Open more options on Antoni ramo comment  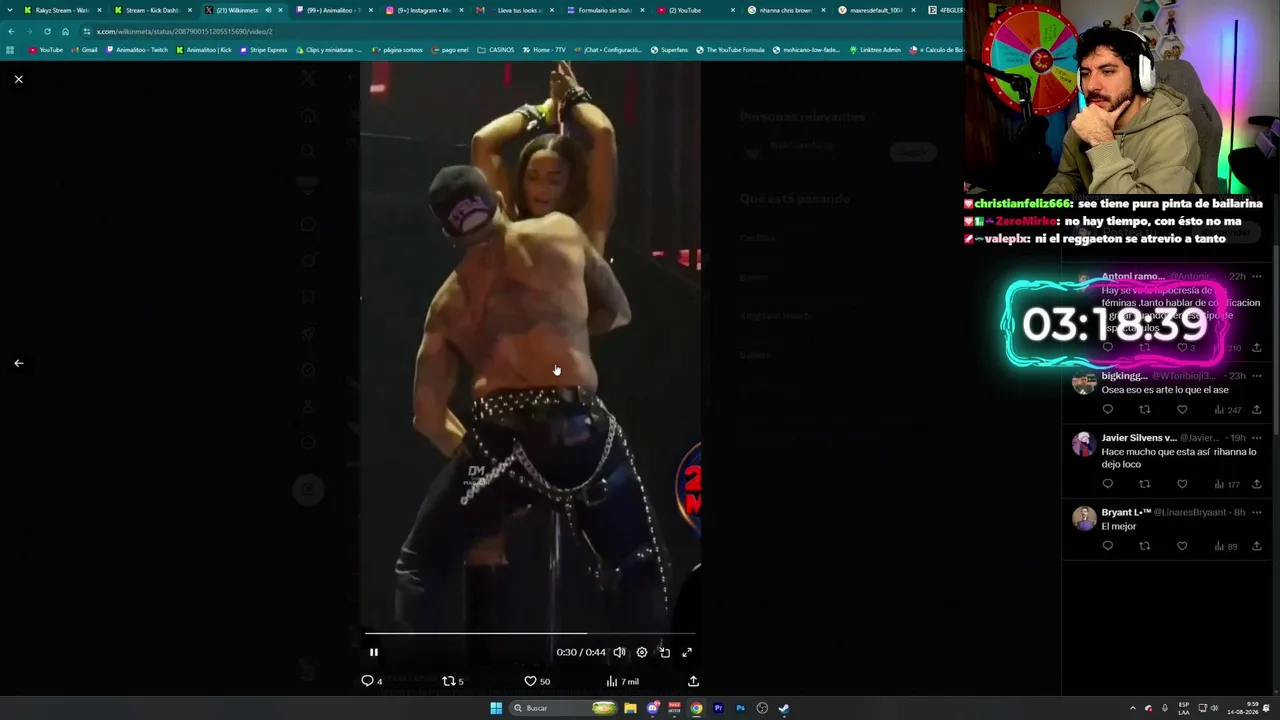coord(1257,276)
